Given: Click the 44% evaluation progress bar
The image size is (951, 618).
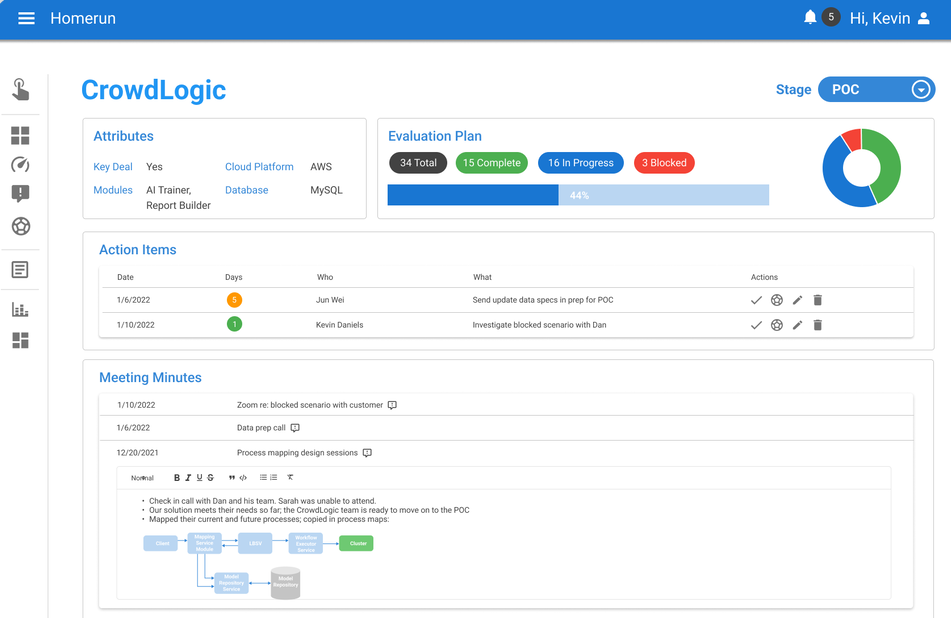Looking at the screenshot, I should (x=578, y=195).
